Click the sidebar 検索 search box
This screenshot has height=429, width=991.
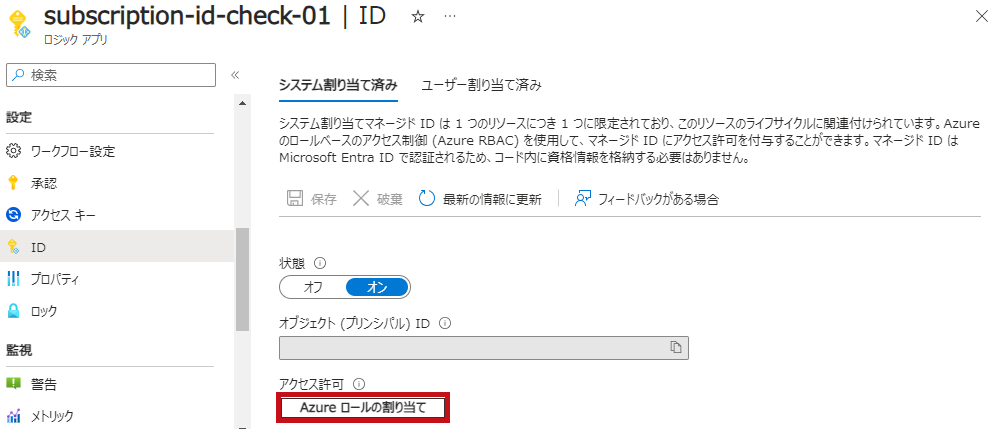tap(110, 75)
